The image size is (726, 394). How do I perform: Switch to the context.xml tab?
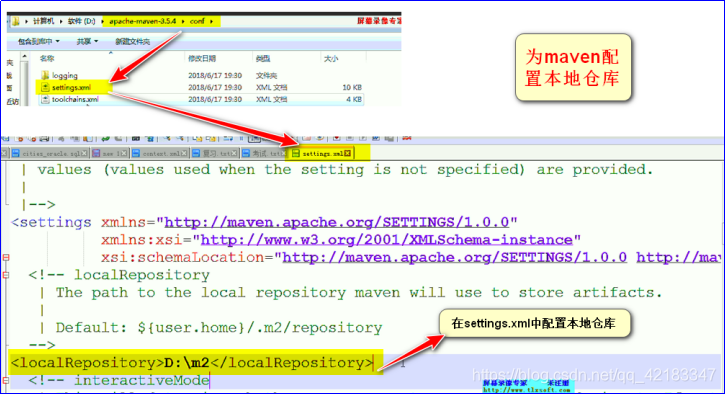tap(160, 153)
